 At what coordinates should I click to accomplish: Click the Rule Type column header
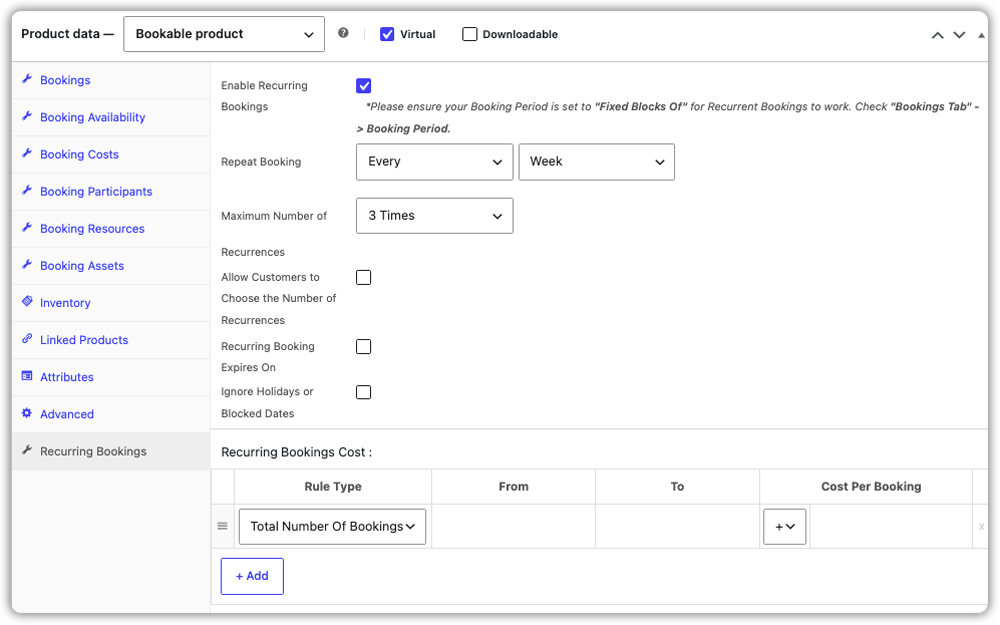(x=333, y=487)
